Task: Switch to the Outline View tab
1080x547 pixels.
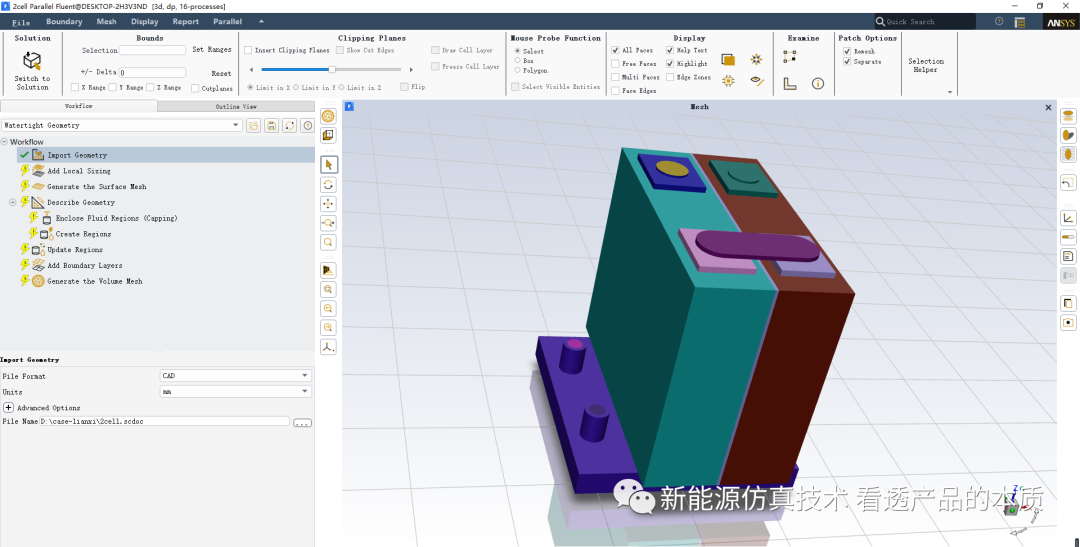Action: [236, 106]
